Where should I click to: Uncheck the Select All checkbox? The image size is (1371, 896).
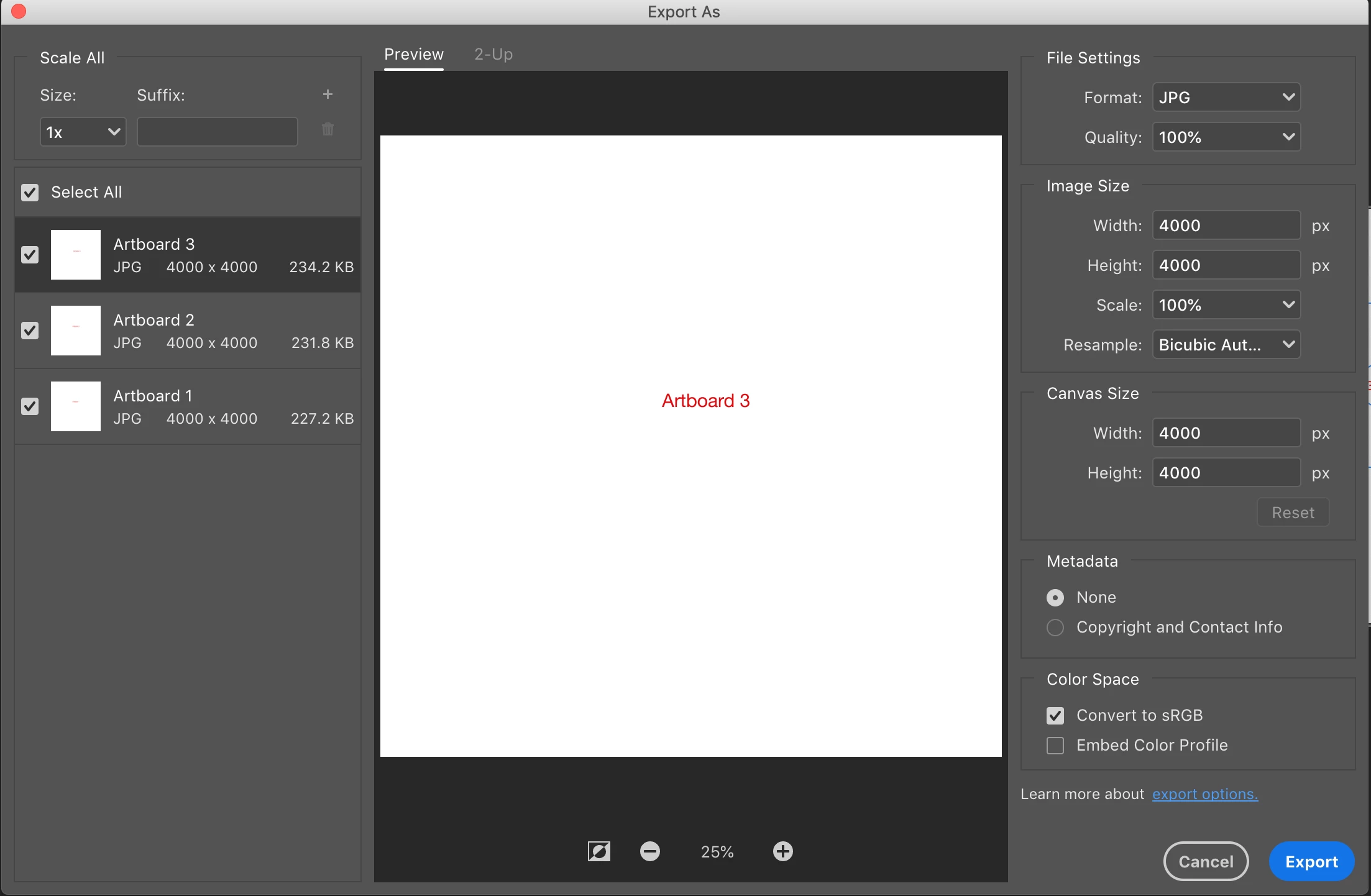click(x=30, y=193)
